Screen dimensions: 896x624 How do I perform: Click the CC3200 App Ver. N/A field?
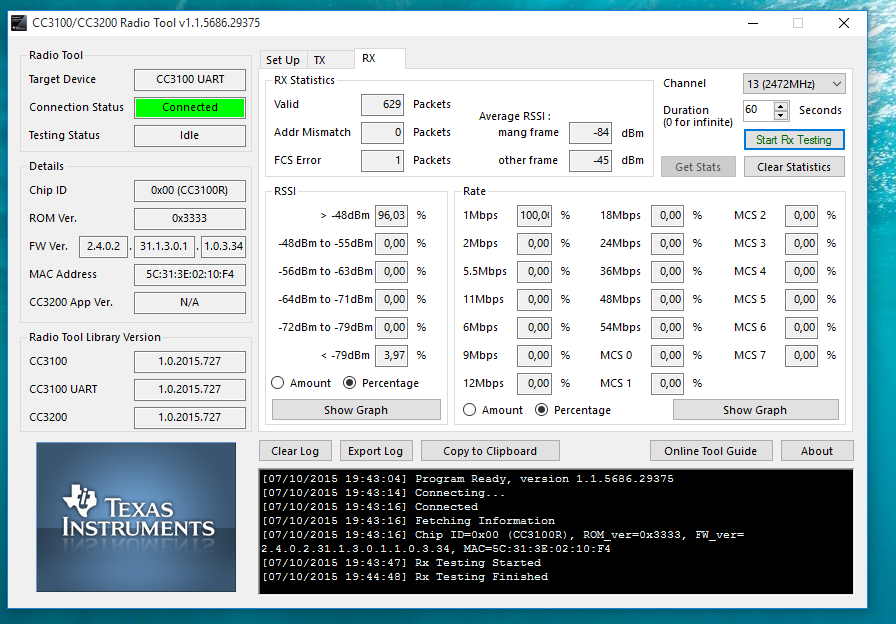[190, 302]
